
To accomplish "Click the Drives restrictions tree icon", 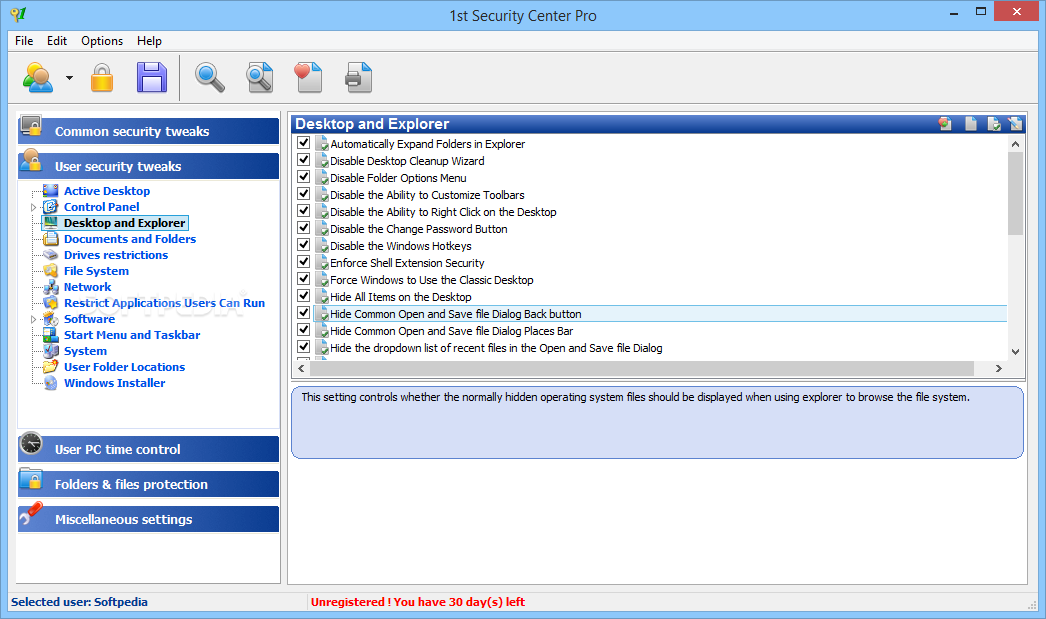I will coord(51,255).
